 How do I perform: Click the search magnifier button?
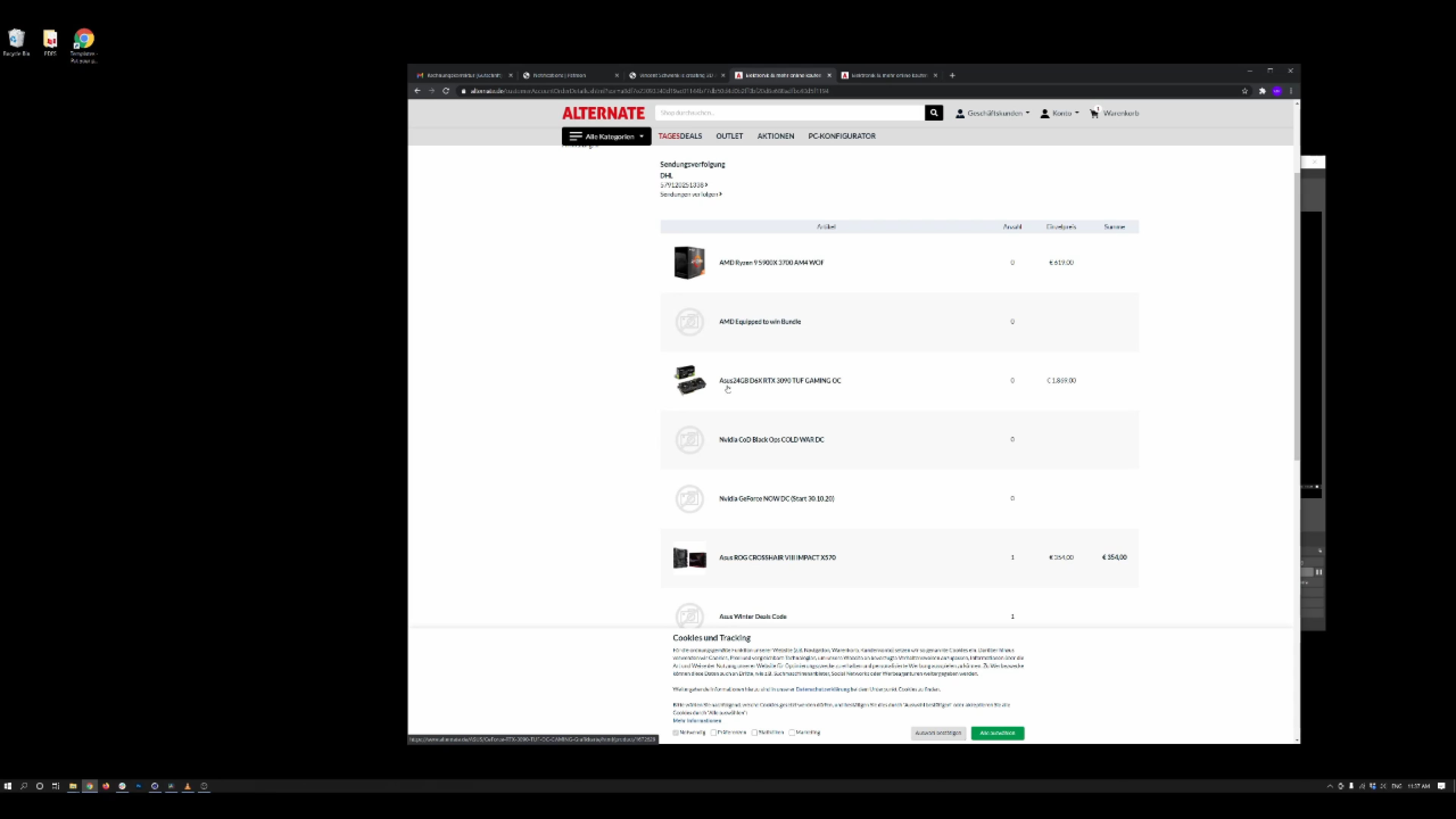tap(933, 113)
